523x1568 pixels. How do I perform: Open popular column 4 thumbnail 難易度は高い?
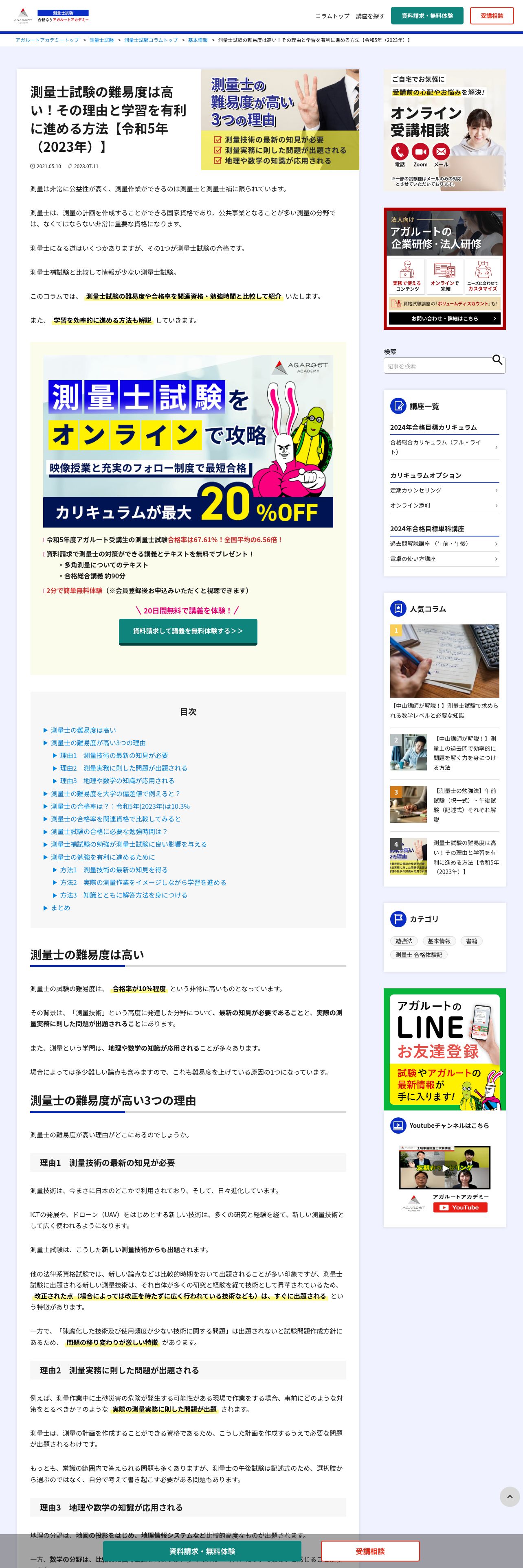(x=409, y=856)
